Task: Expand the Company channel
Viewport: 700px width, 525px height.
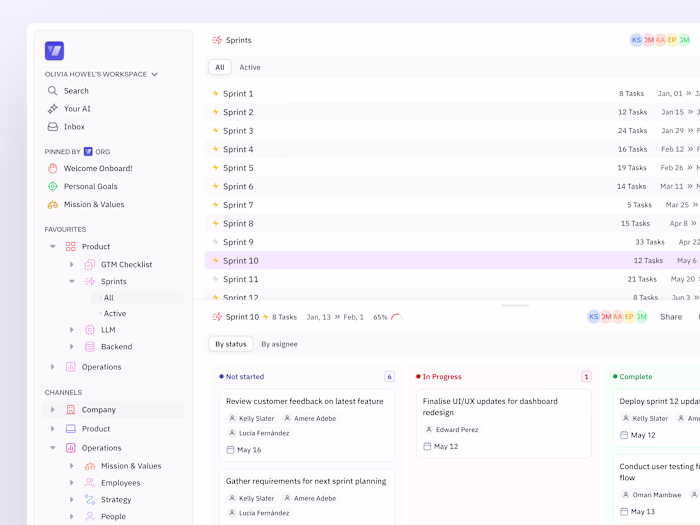Action: [53, 409]
